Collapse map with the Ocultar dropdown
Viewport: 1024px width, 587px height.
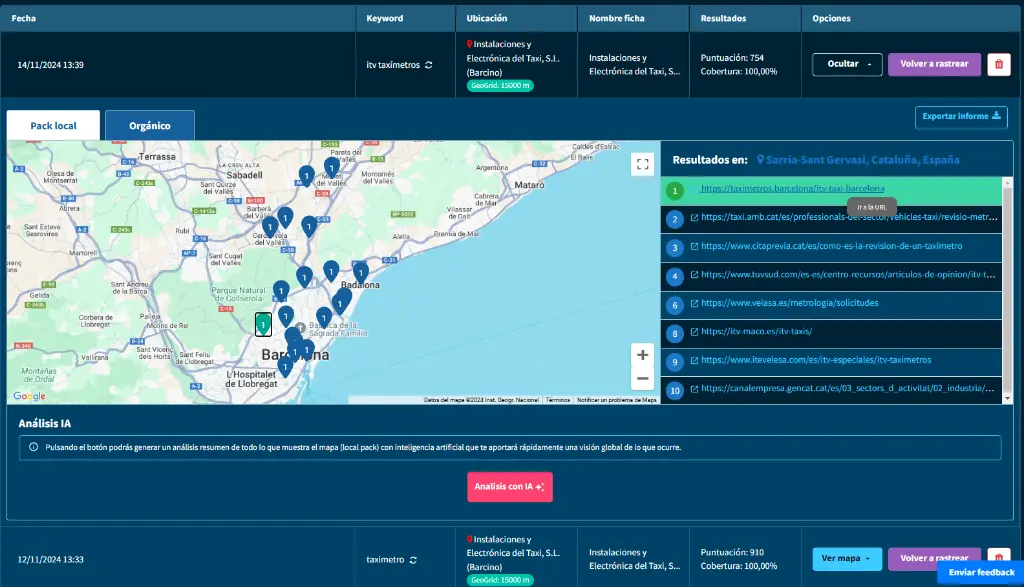[847, 64]
